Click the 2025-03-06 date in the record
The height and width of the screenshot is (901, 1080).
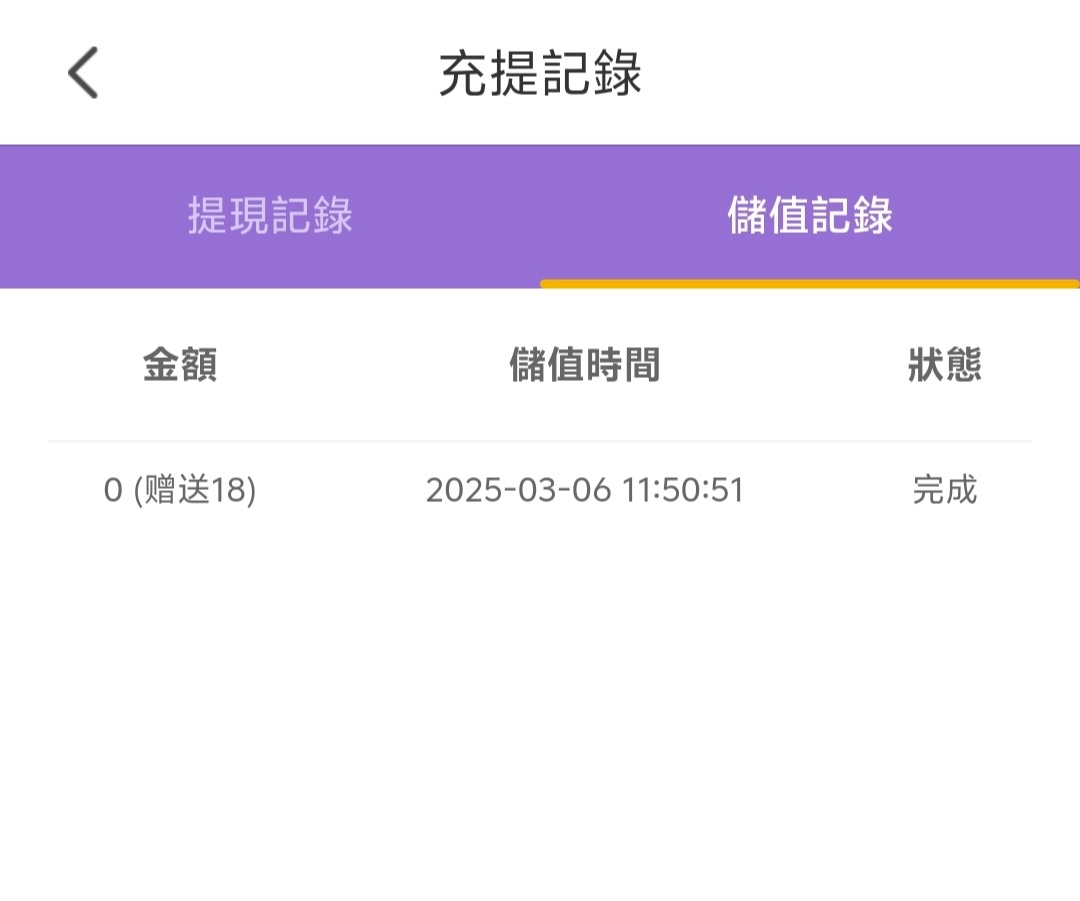[x=518, y=491]
